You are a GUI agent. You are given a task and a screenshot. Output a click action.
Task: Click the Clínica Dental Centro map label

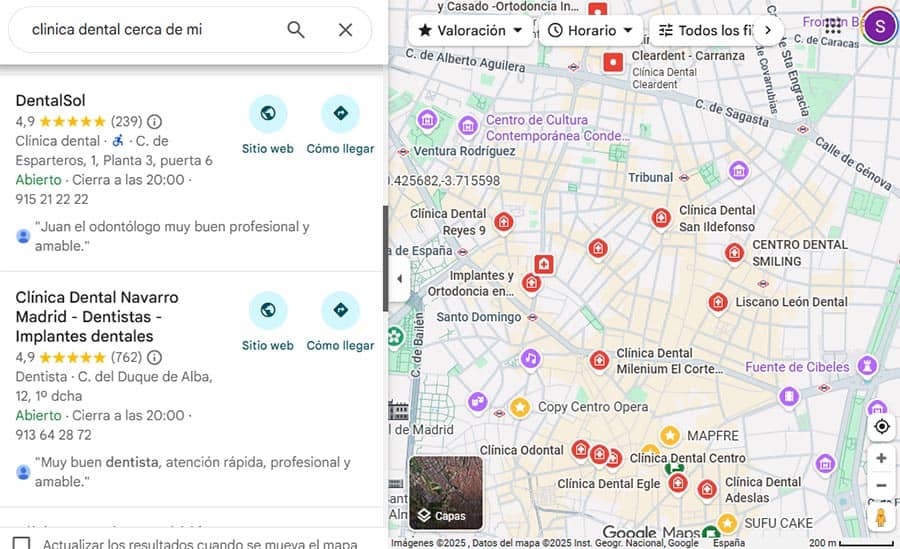coord(688,458)
